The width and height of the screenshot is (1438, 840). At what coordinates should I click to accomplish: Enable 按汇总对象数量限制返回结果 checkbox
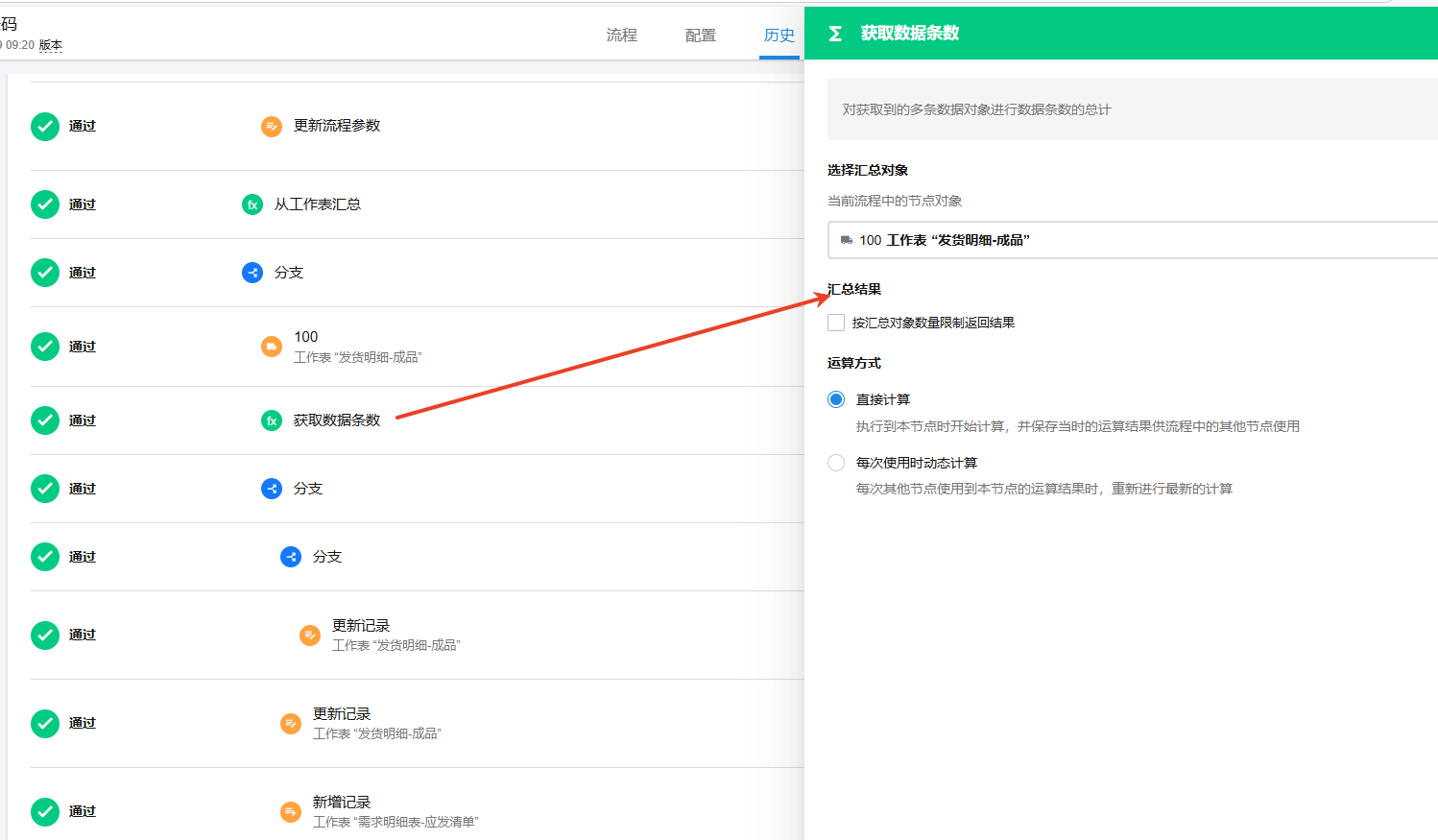836,323
